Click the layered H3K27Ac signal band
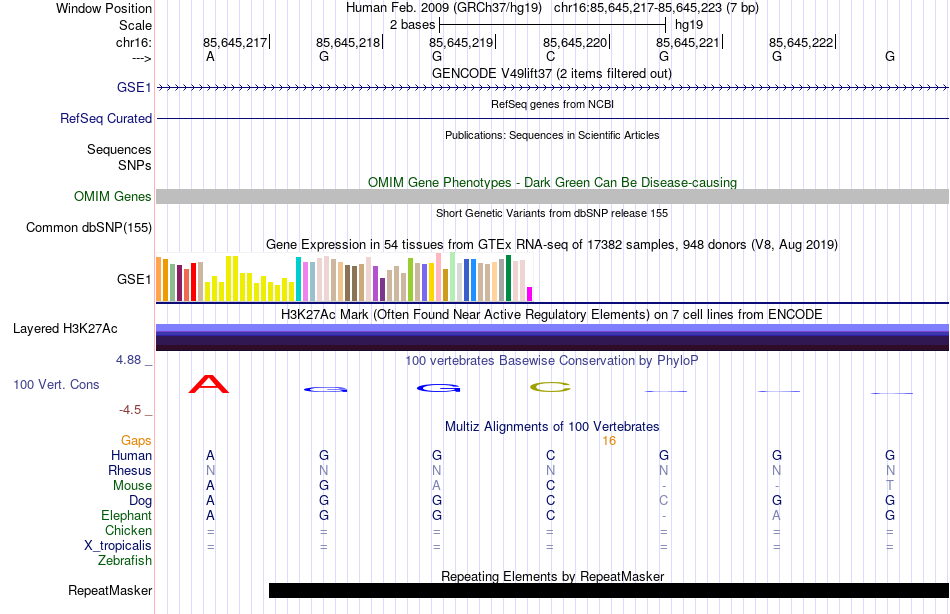 pyautogui.click(x=552, y=337)
